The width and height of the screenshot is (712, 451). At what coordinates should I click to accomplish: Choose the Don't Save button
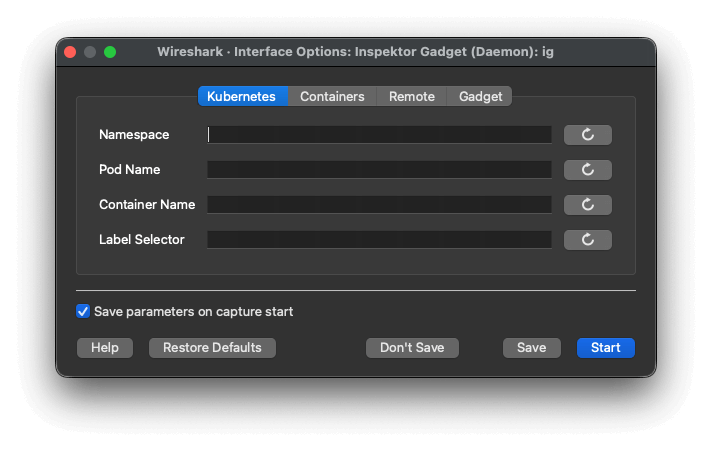coord(412,348)
